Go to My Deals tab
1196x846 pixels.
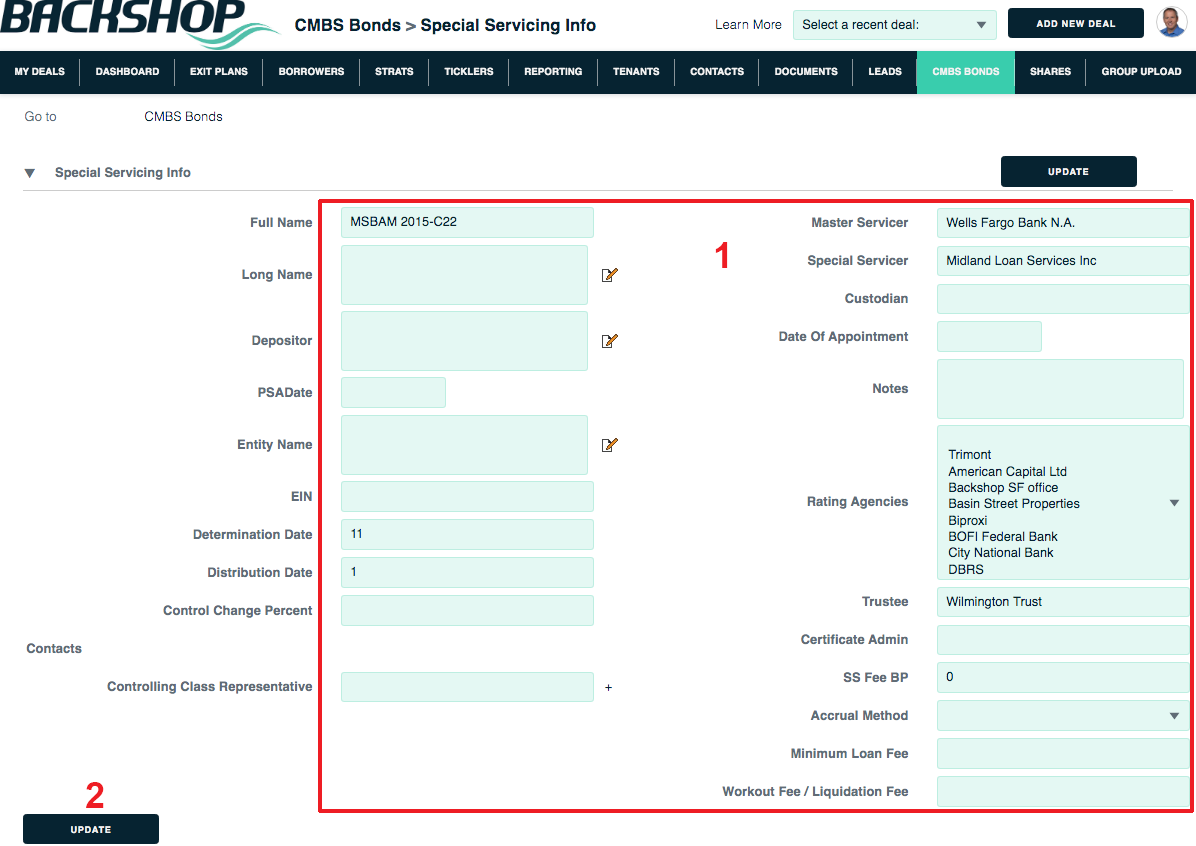pyautogui.click(x=40, y=72)
